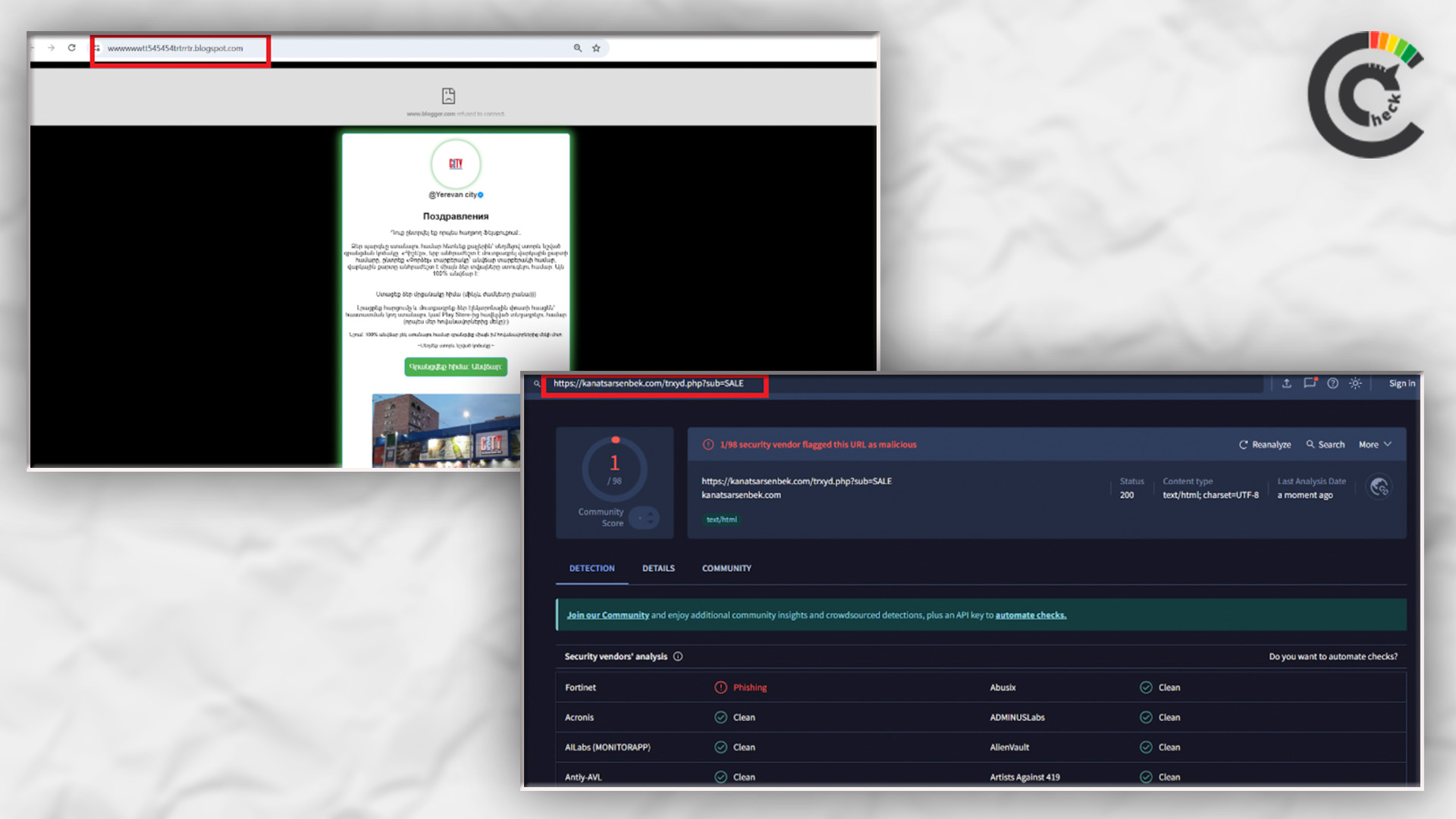This screenshot has width=1456, height=819.
Task: Click the broken page icon in blogger frame
Action: click(x=448, y=96)
